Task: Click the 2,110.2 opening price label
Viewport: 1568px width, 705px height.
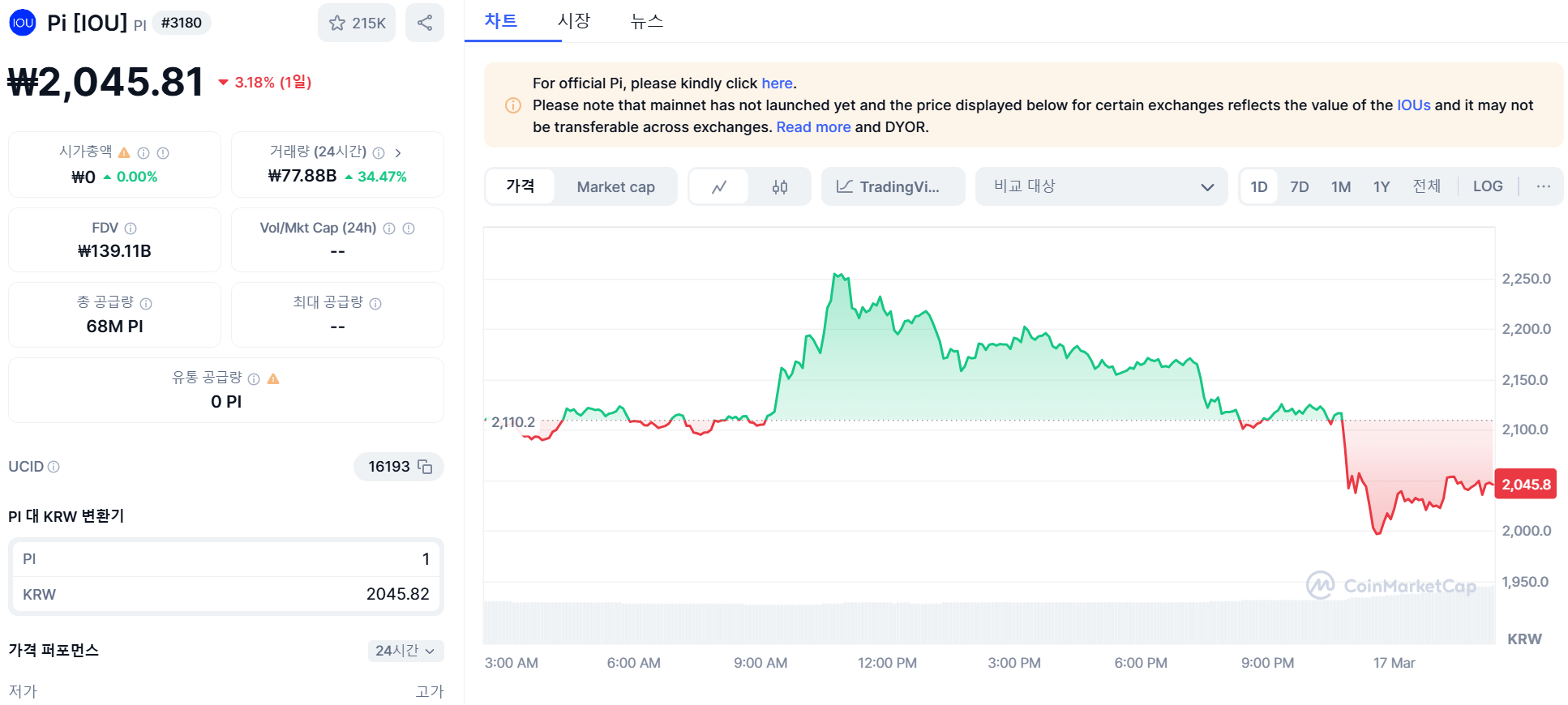Action: pos(512,422)
